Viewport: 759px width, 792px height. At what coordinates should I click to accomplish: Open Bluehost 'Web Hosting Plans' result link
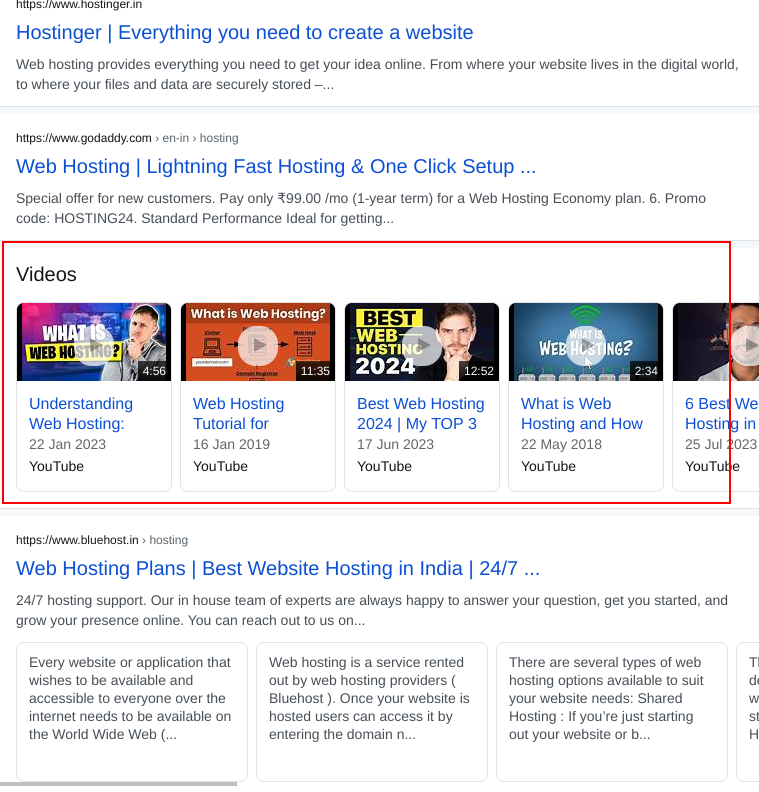click(278, 568)
